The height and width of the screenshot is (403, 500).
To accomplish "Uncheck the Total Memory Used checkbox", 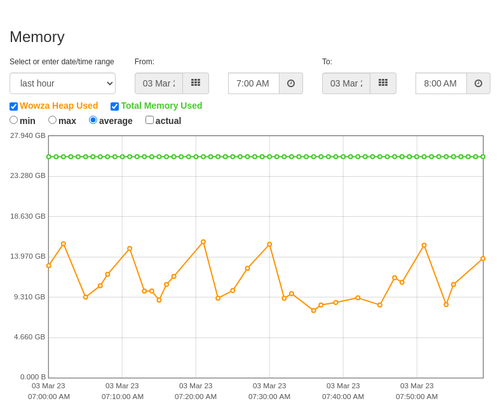I will point(115,106).
